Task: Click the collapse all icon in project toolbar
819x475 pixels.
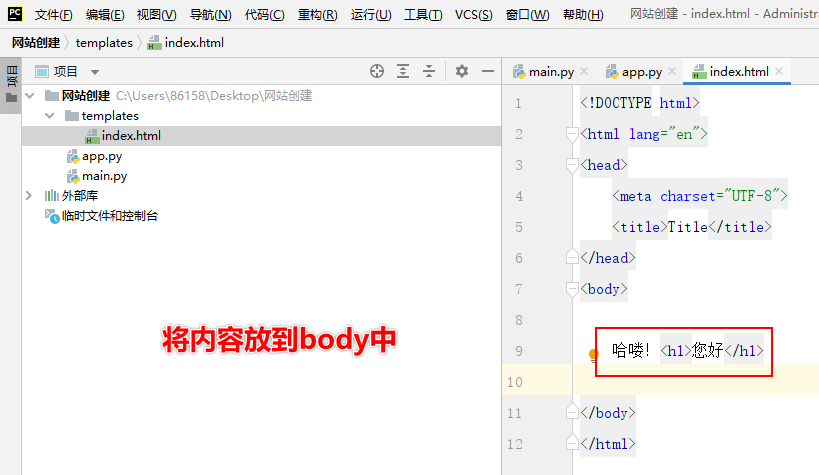Action: (x=429, y=71)
